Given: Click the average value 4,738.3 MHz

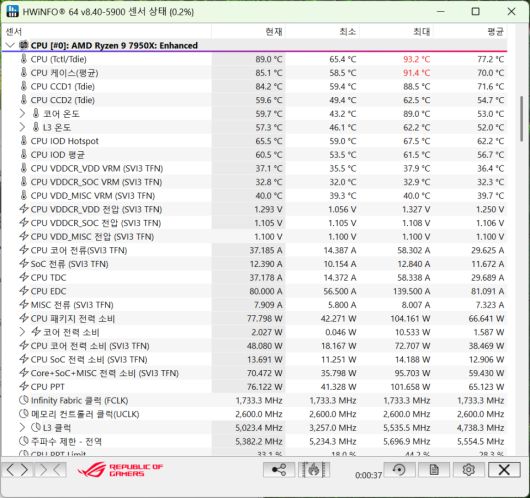Looking at the screenshot, I should pyautogui.click(x=480, y=428).
